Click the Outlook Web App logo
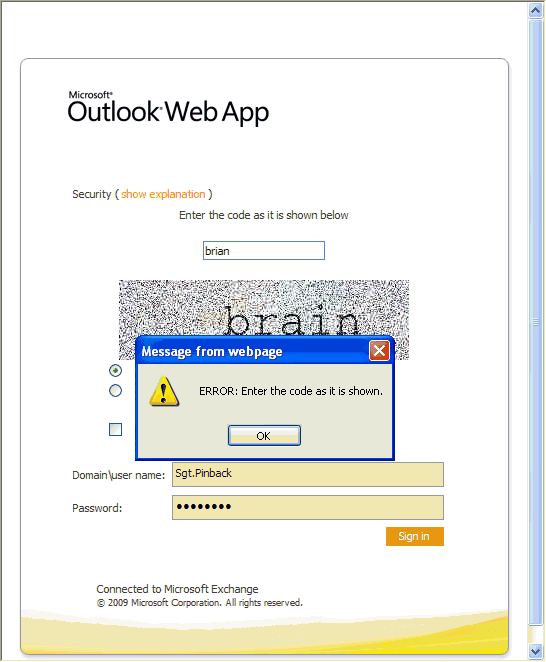 [168, 107]
